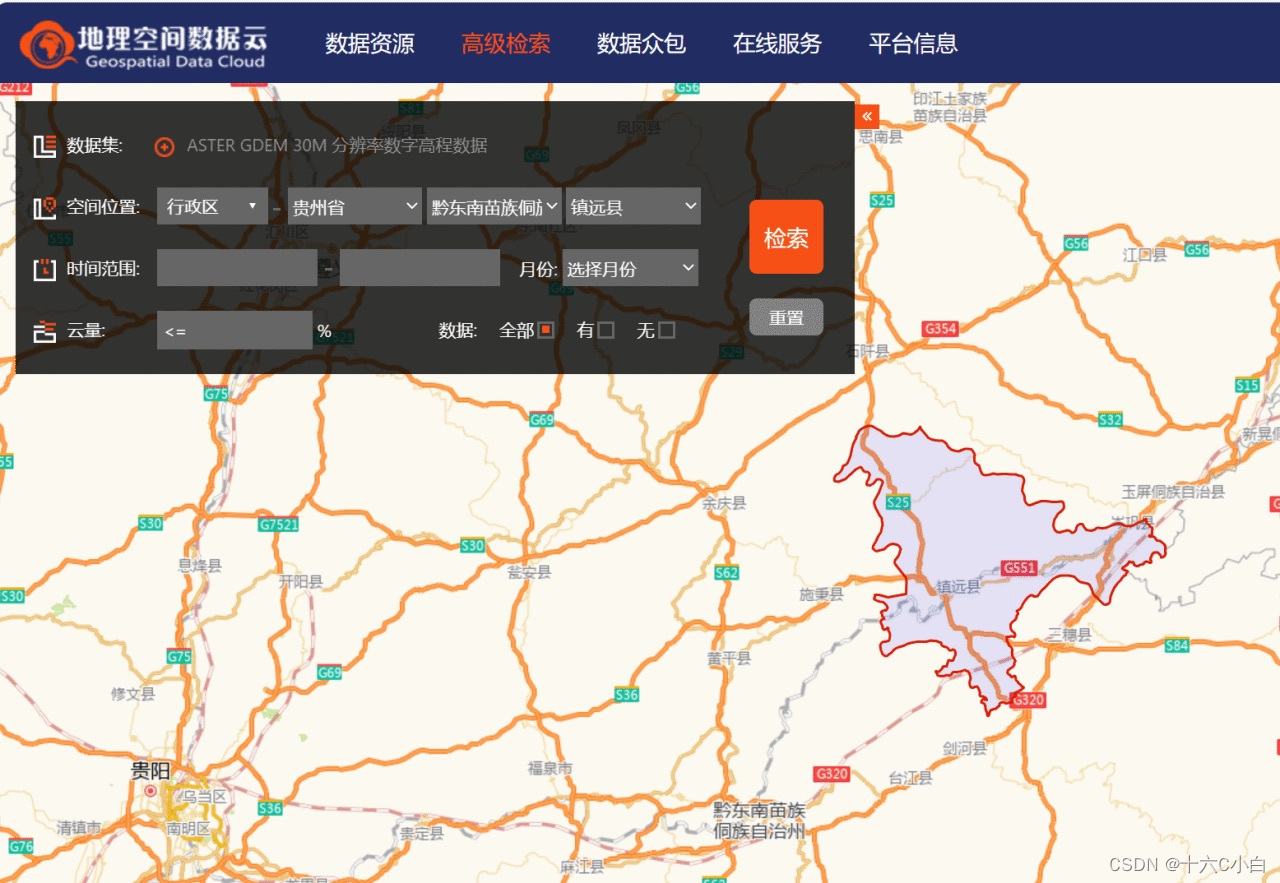
Task: Click the 思南县 label on map
Action: tap(881, 137)
